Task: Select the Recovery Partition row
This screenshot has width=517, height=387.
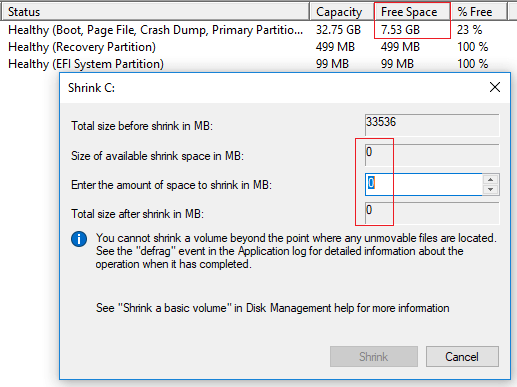Action: [253, 47]
